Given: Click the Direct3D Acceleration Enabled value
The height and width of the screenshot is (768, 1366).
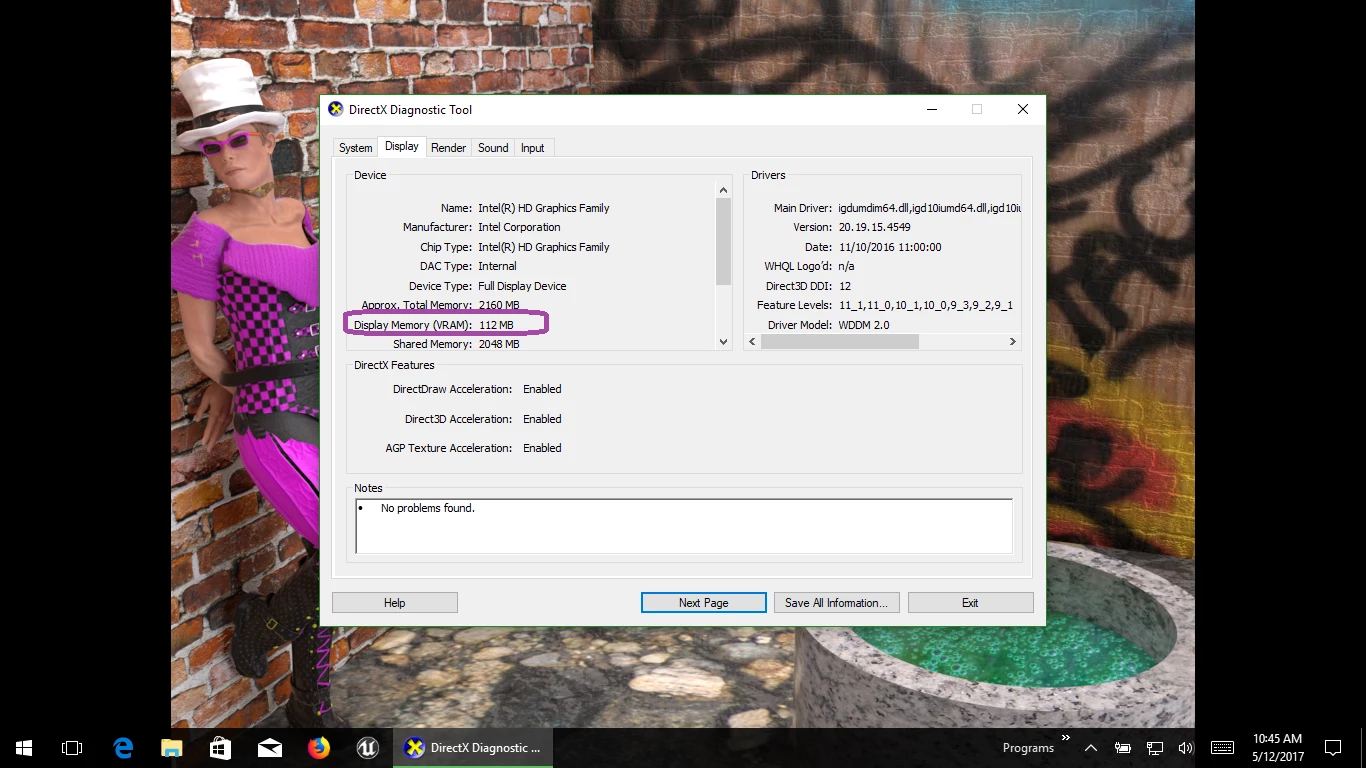Looking at the screenshot, I should (x=542, y=419).
